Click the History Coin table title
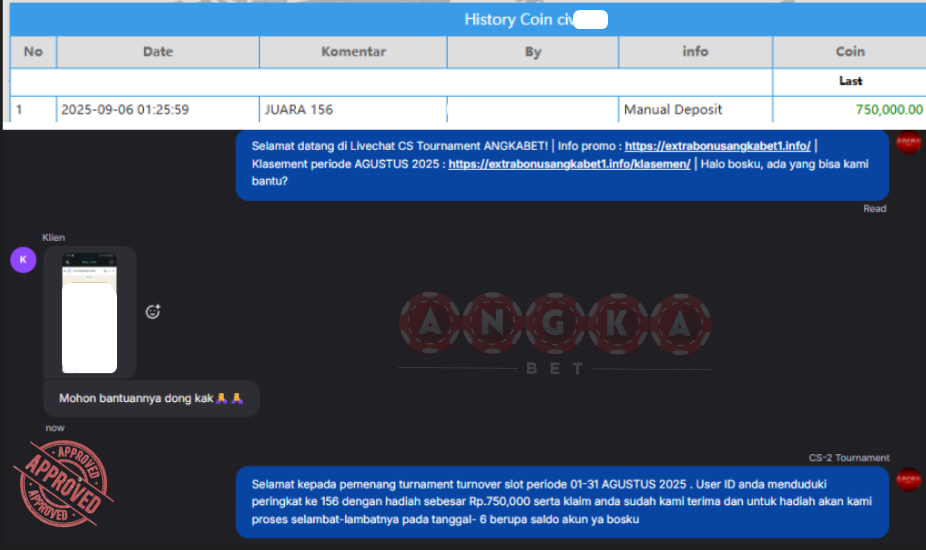 point(535,19)
